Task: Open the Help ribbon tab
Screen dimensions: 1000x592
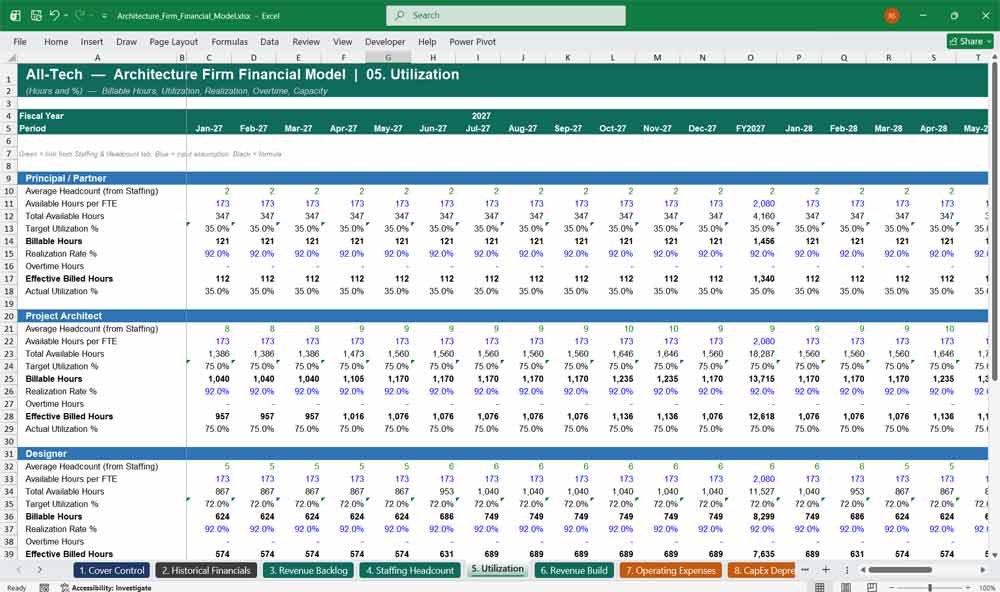Action: [x=427, y=41]
